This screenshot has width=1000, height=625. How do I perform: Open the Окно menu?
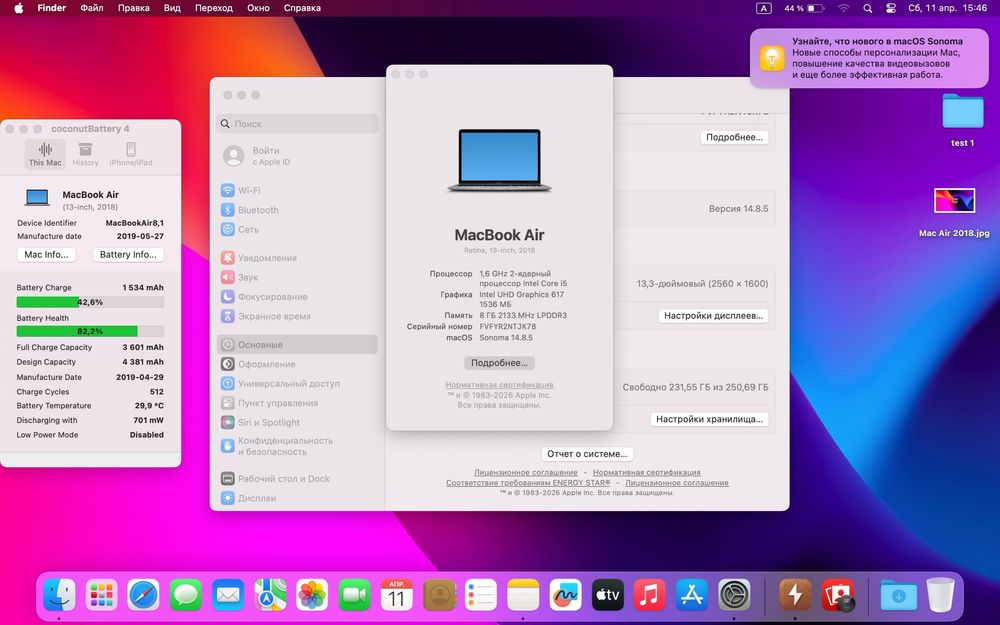pos(258,8)
